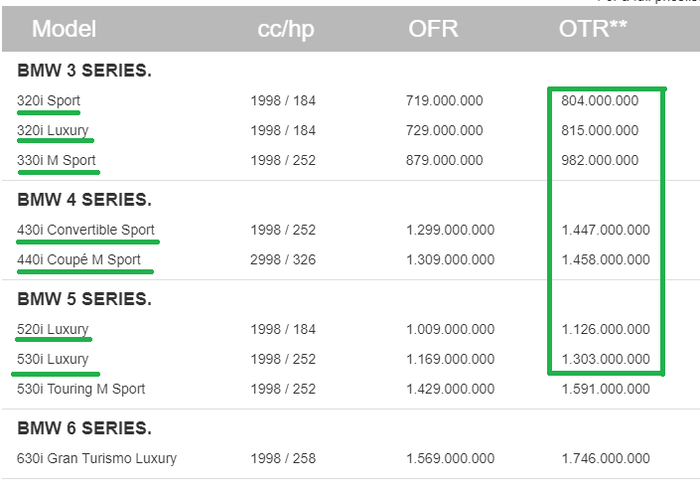Open the 320i Luxury model link
The height and width of the screenshot is (490, 700).
53,130
